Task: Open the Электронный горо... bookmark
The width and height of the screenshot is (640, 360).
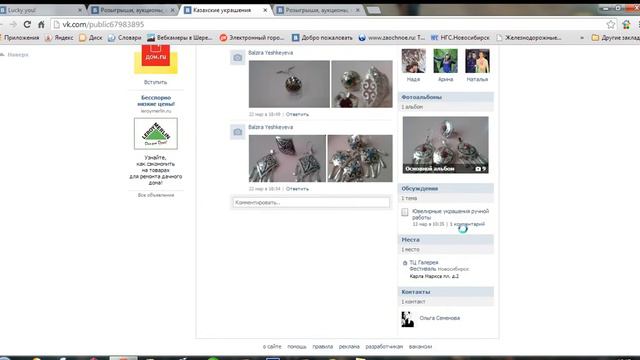Action: [251, 38]
